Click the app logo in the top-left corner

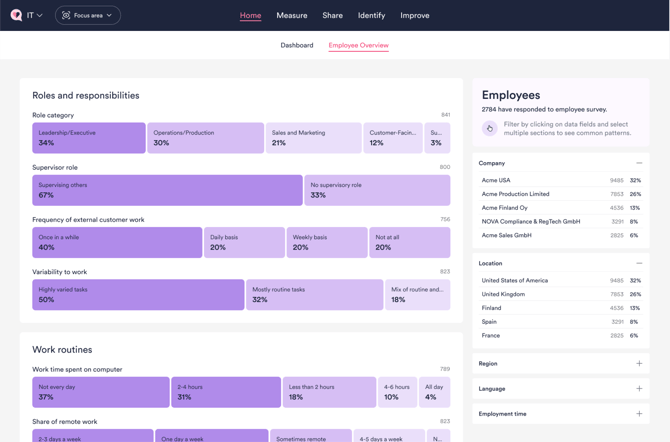coord(16,15)
